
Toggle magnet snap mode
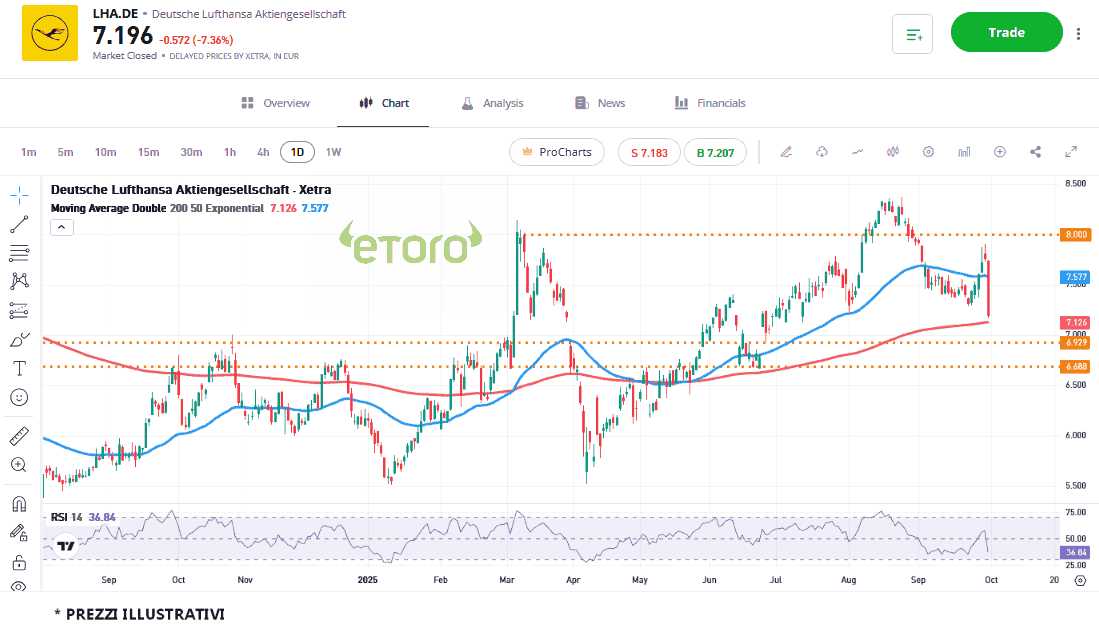coord(19,503)
